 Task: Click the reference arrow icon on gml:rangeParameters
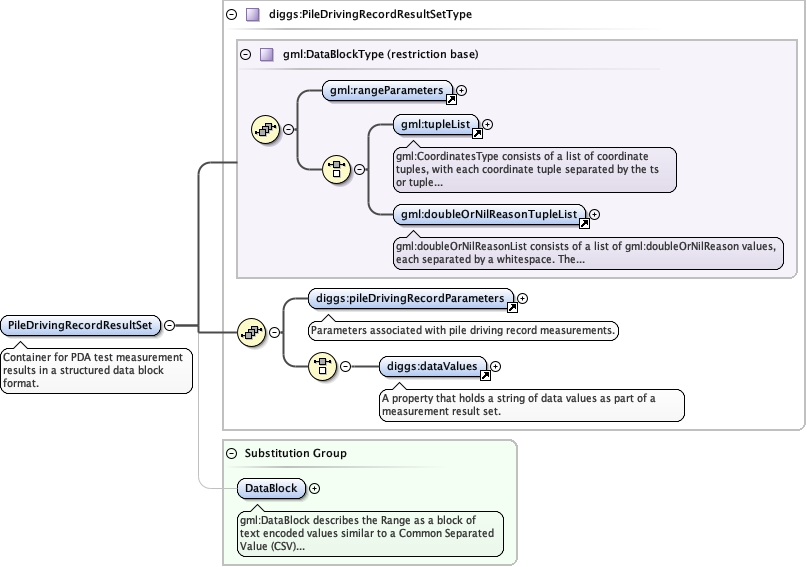tap(451, 98)
